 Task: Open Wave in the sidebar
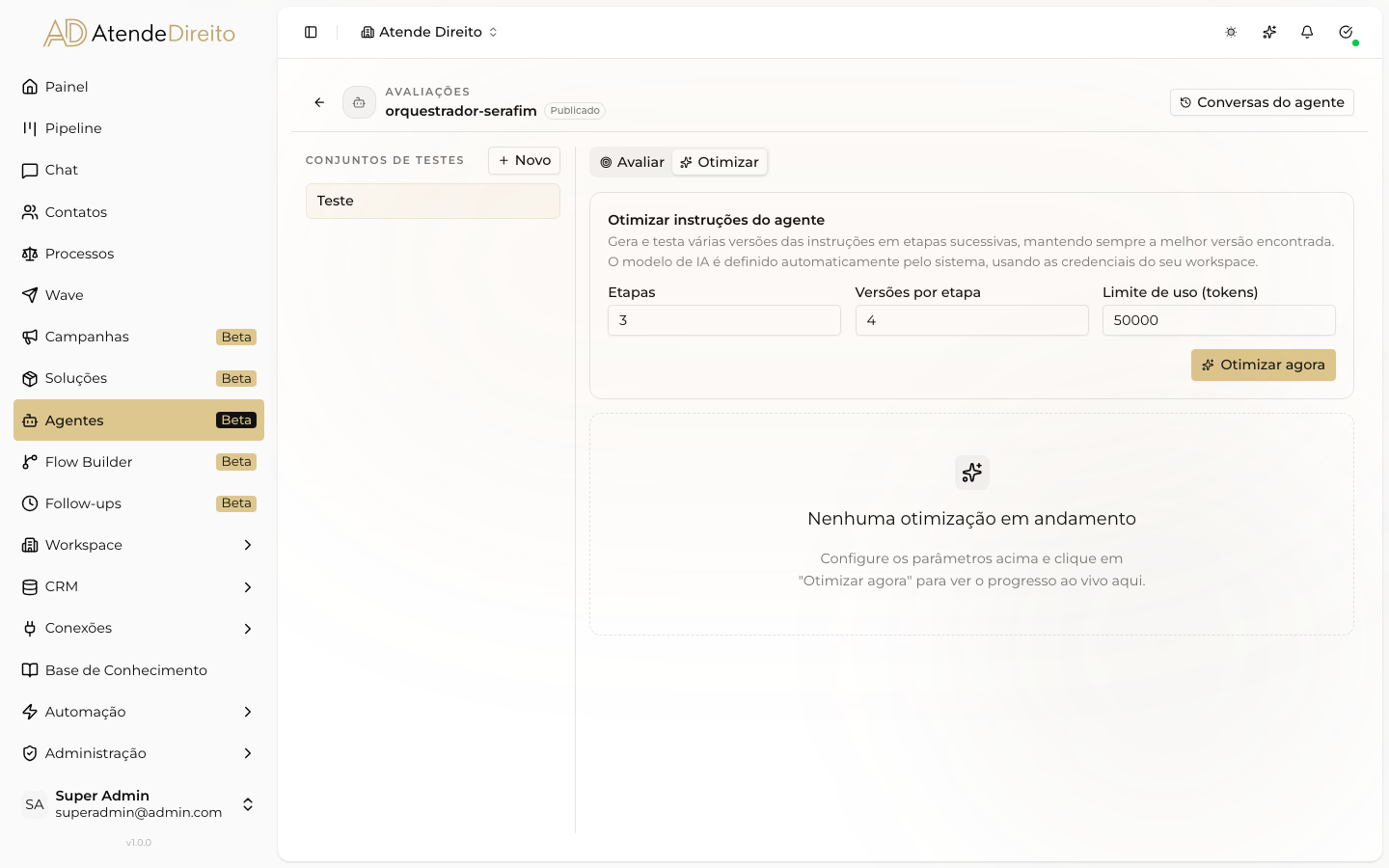[x=139, y=295]
